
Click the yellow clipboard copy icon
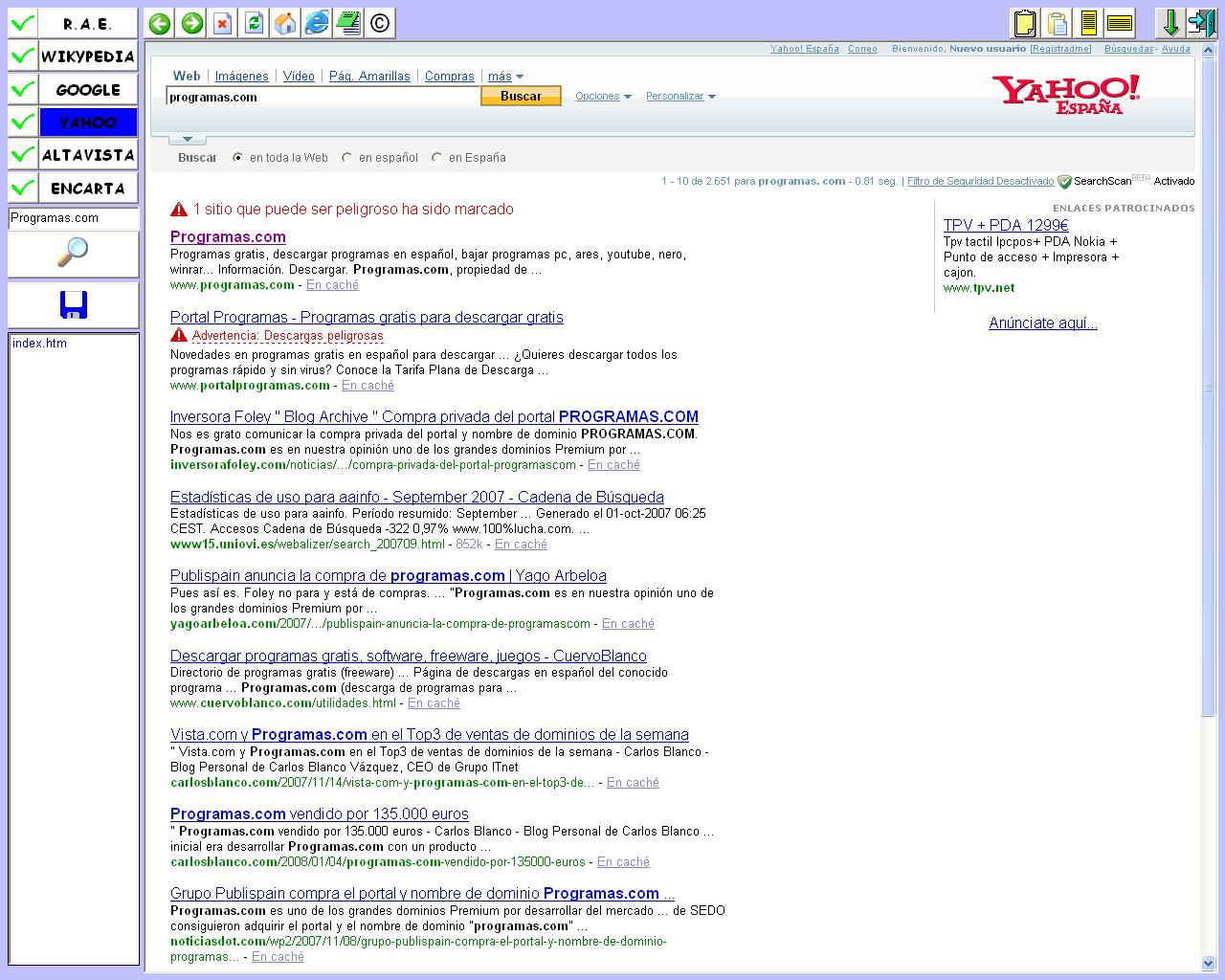click(1026, 23)
